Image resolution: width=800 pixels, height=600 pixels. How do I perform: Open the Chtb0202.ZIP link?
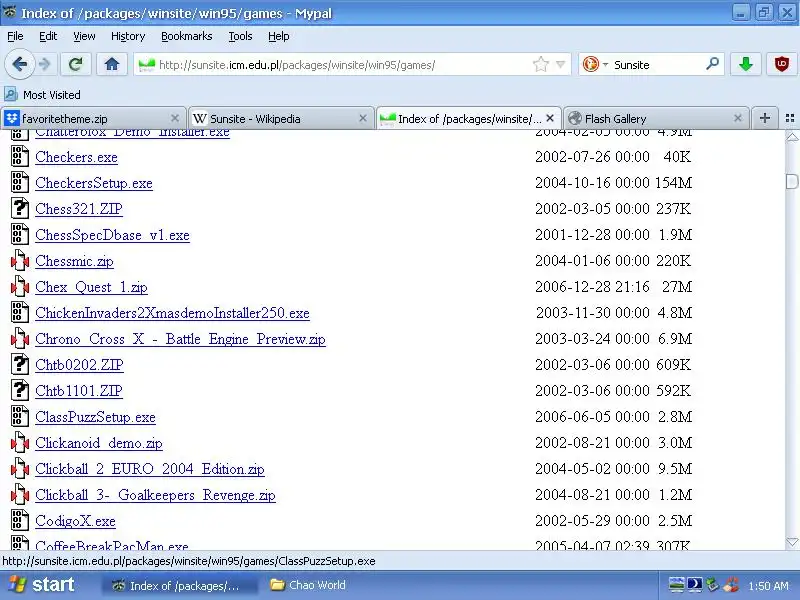pyautogui.click(x=80, y=365)
